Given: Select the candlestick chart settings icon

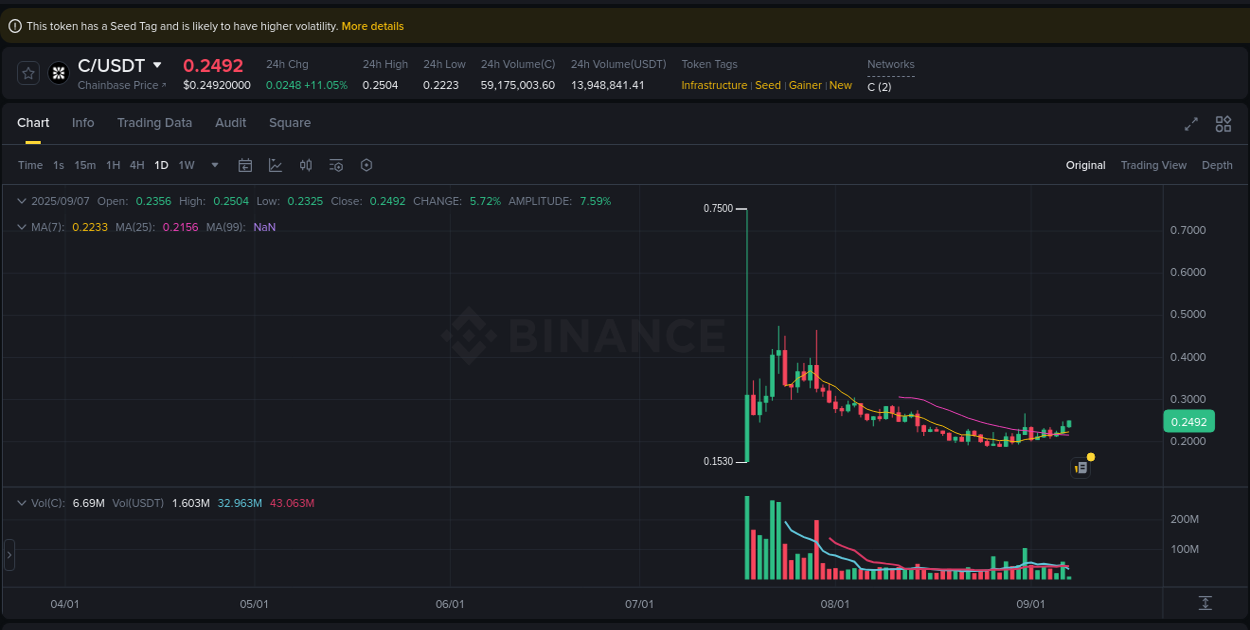Looking at the screenshot, I should tap(306, 165).
